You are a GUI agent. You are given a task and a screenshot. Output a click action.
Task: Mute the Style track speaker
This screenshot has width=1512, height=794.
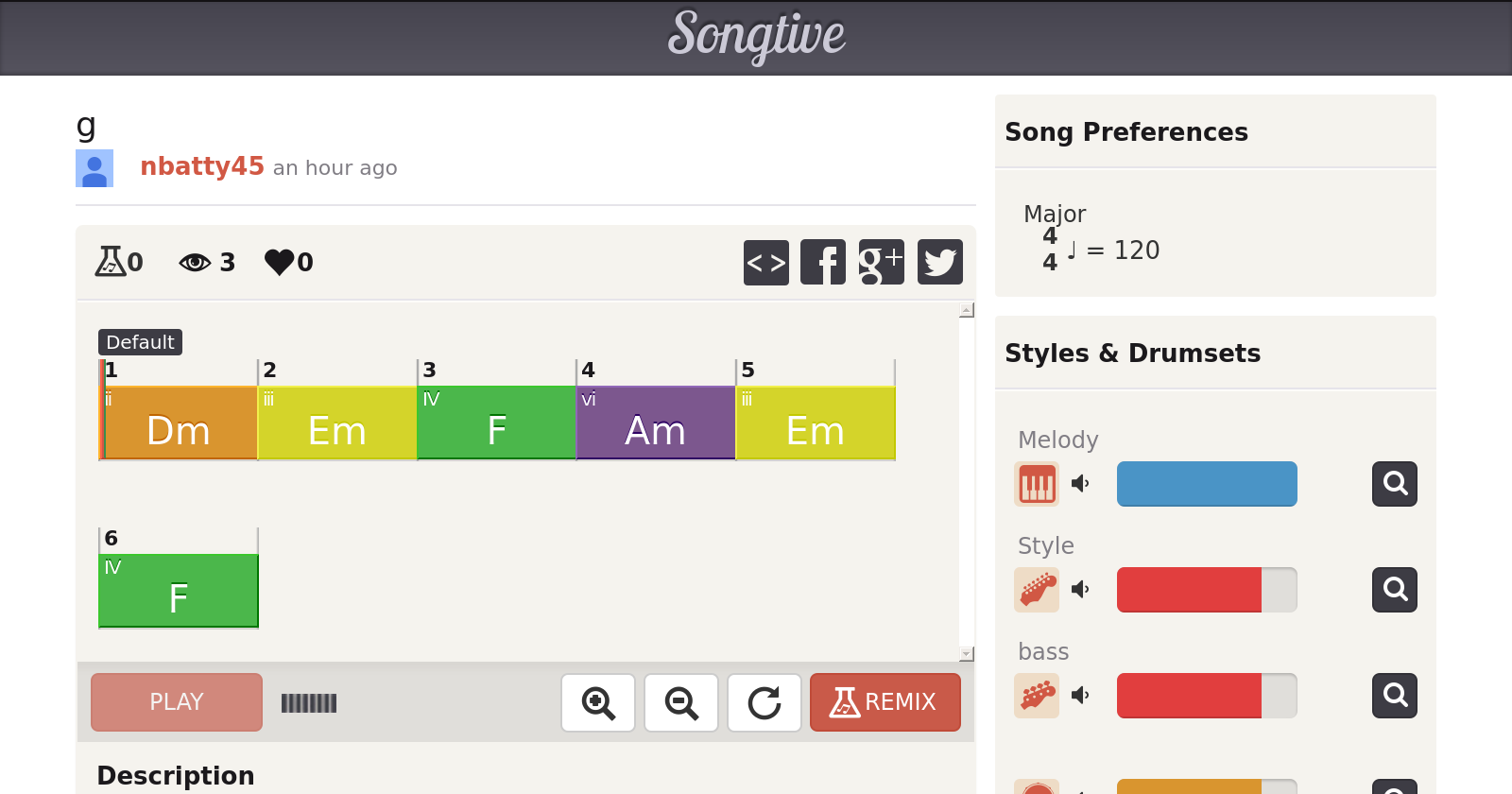click(1080, 590)
